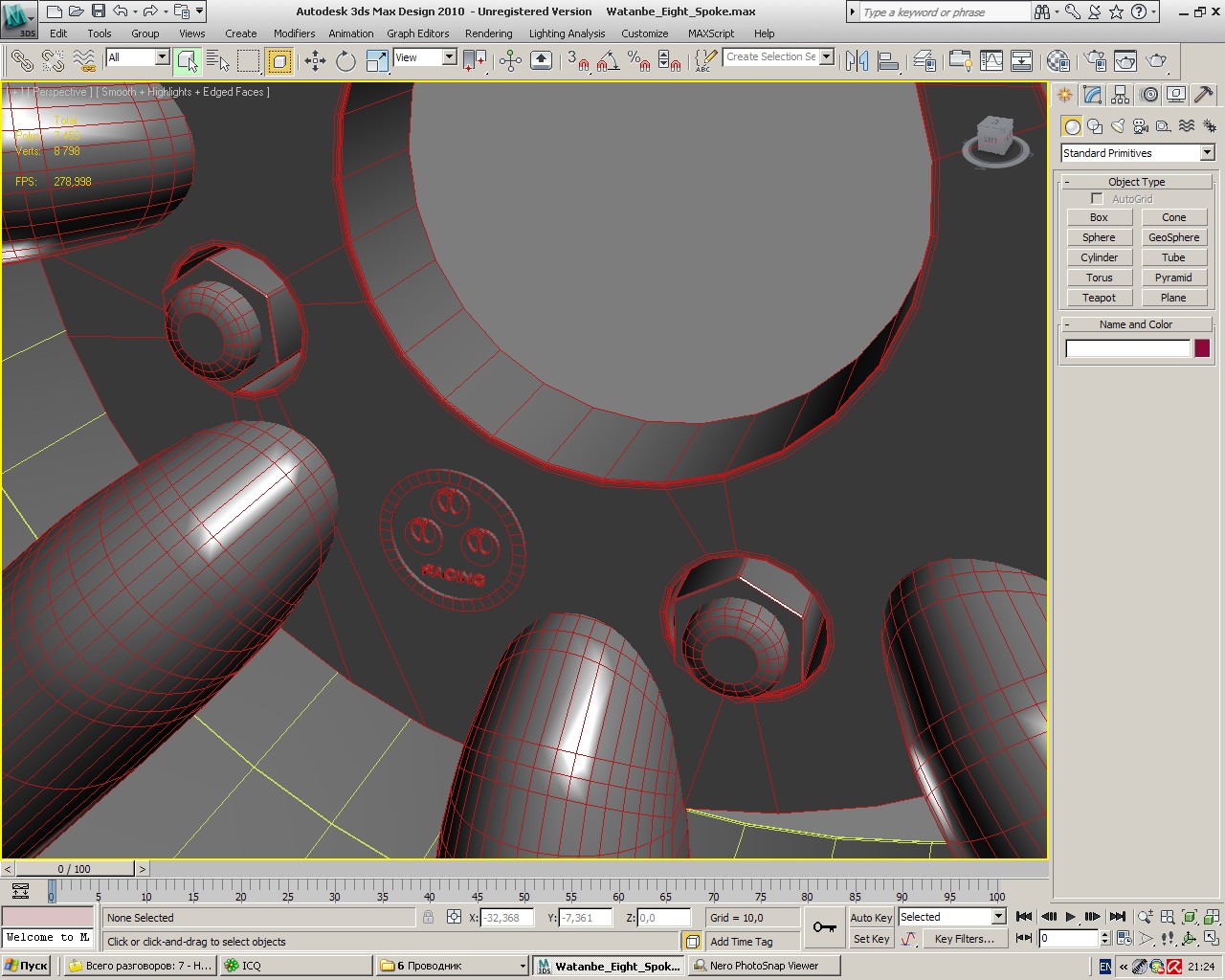Open Render Setup dialog
Screen dimensions: 1225x980
pos(1095,61)
